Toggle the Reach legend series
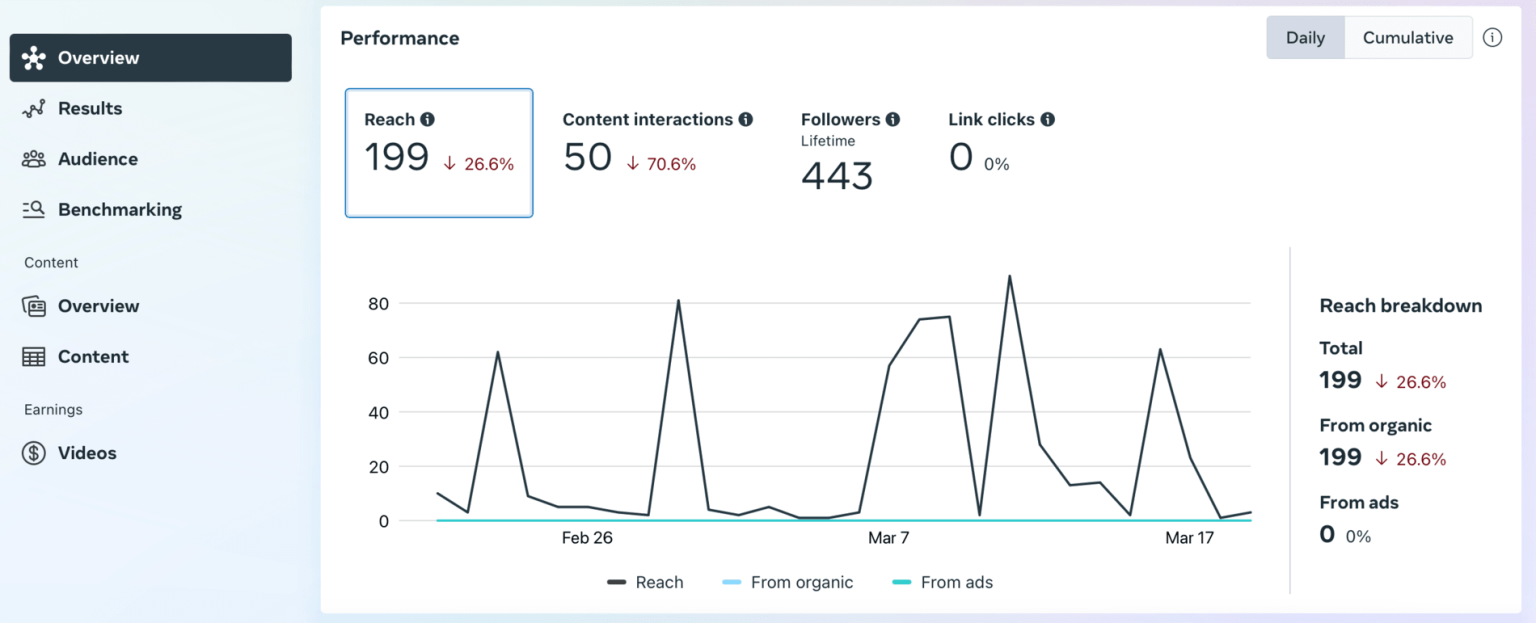Screen dimensions: 1536x623 click(x=646, y=582)
